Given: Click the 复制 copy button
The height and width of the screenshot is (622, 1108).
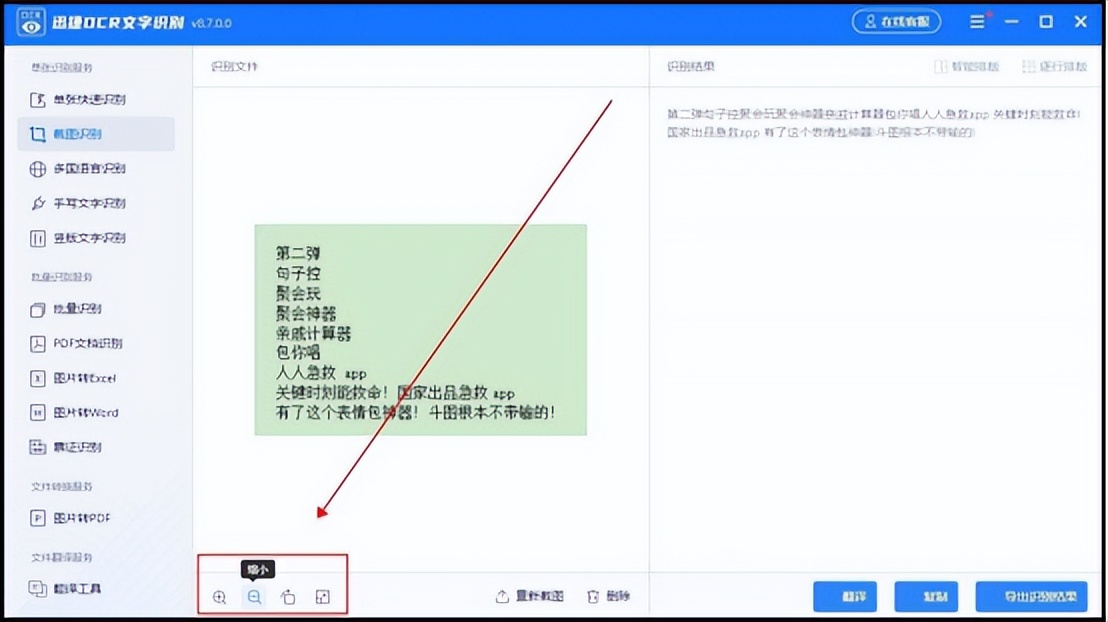Looking at the screenshot, I should pyautogui.click(x=926, y=596).
